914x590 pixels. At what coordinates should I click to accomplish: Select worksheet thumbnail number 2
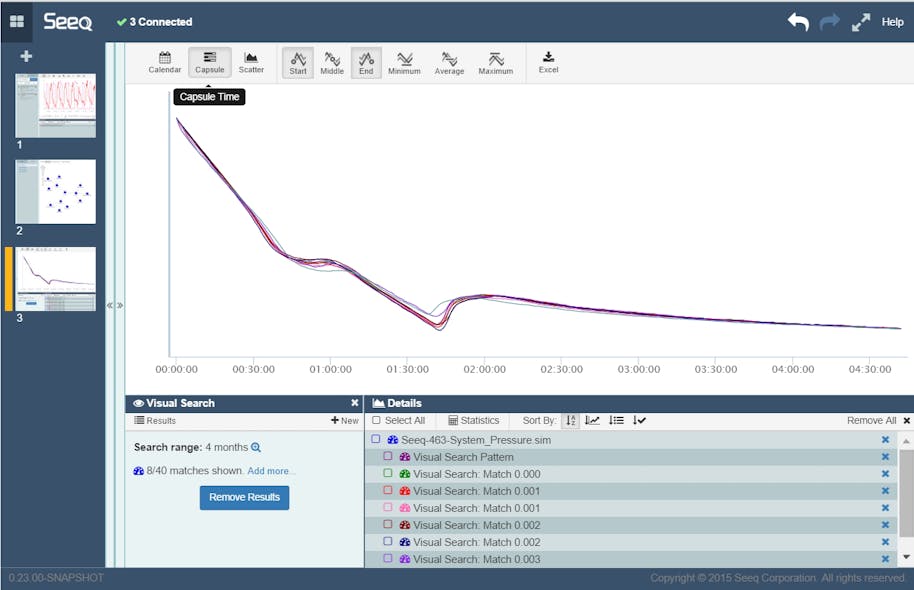tap(54, 190)
